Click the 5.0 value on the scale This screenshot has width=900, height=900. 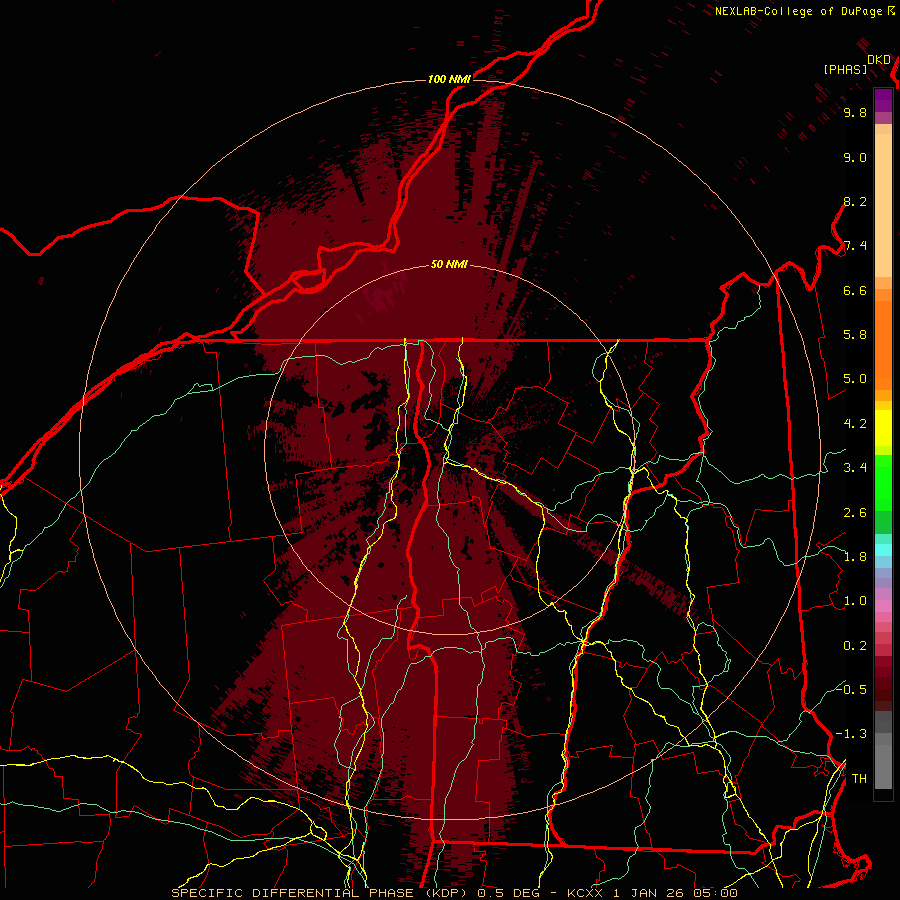(x=855, y=379)
